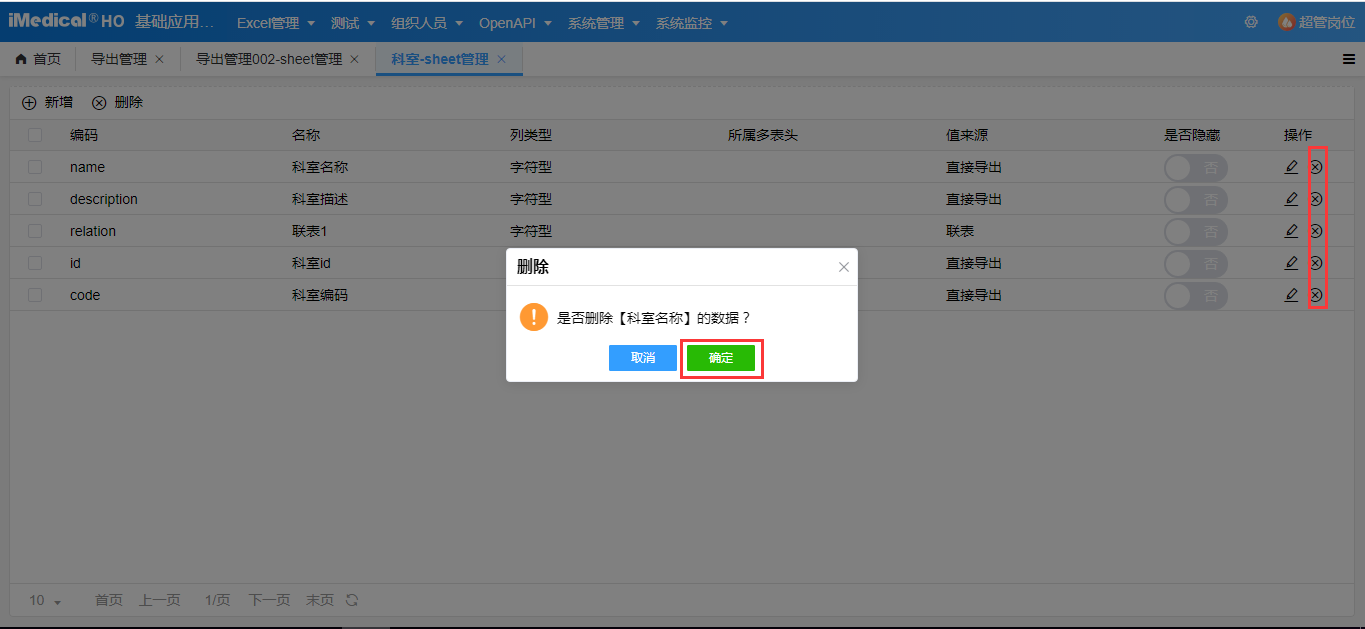Click the home icon on the 首页 tab
Viewport: 1365px width, 629px height.
tap(23, 59)
